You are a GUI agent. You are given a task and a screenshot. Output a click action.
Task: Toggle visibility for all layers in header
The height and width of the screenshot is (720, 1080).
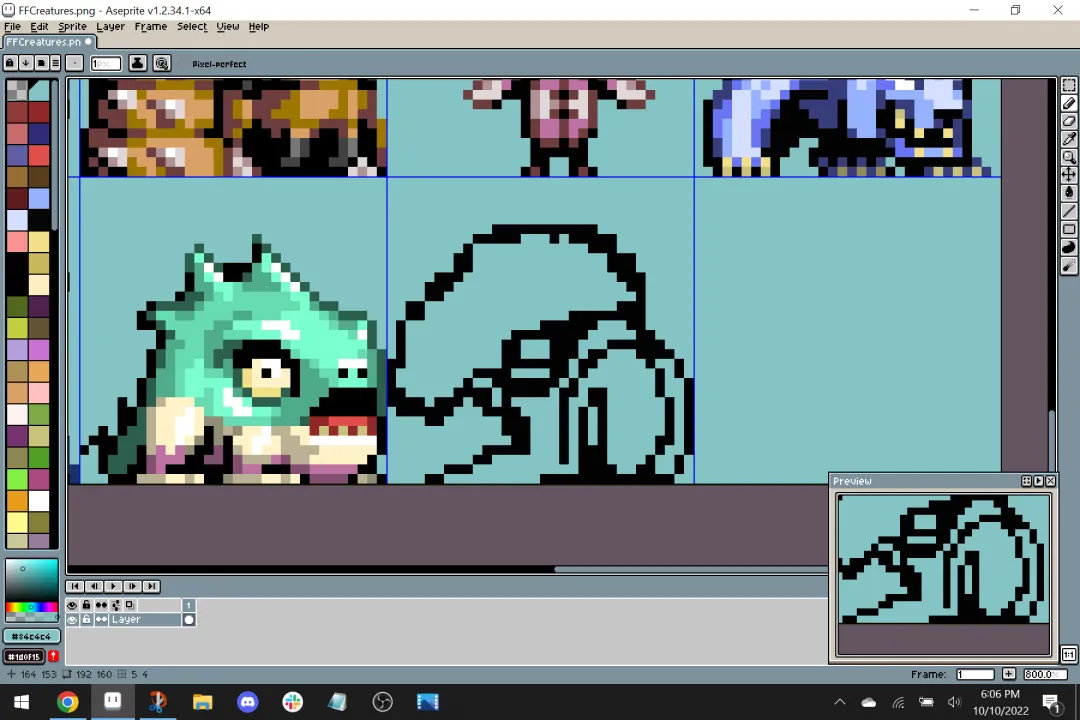(72, 605)
